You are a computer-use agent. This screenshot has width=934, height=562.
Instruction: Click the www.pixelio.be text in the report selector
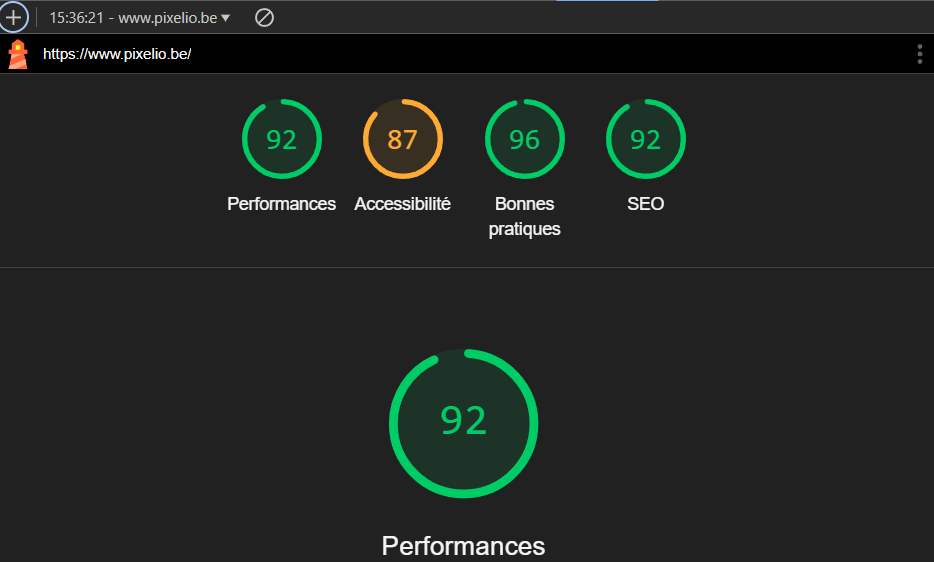click(167, 18)
